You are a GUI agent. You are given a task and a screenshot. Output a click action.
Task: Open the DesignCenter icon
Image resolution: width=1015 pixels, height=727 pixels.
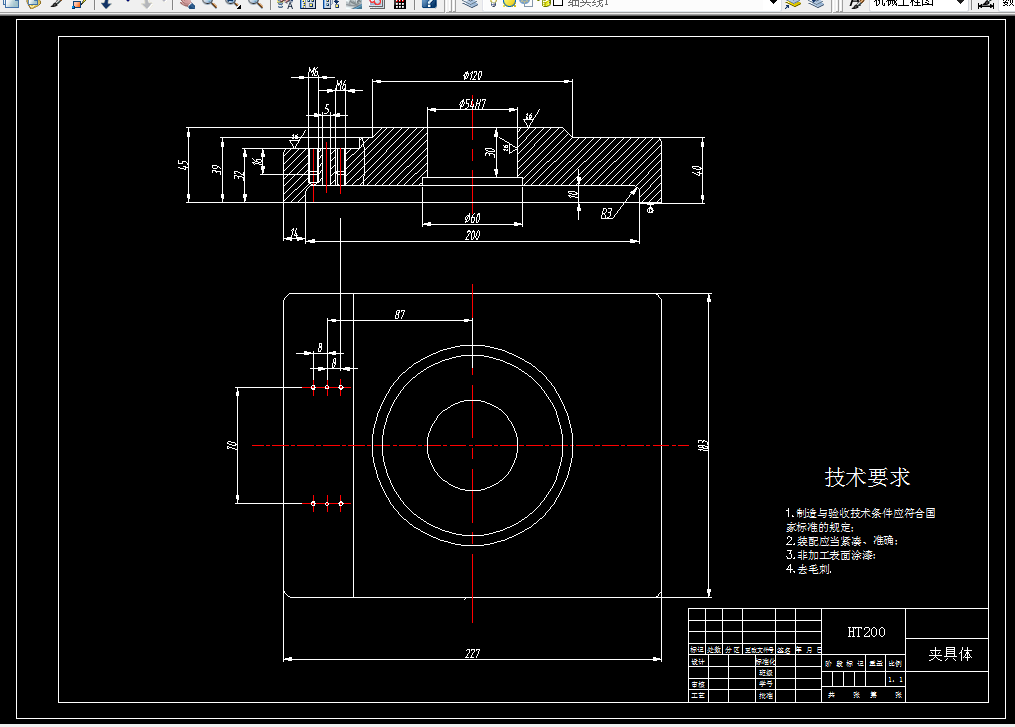[308, 3]
